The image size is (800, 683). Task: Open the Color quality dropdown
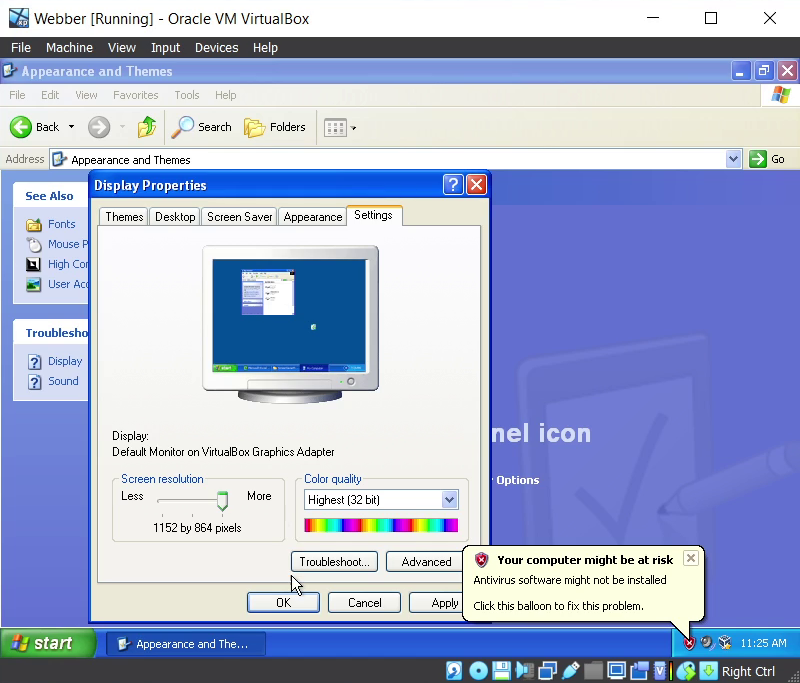(x=449, y=499)
